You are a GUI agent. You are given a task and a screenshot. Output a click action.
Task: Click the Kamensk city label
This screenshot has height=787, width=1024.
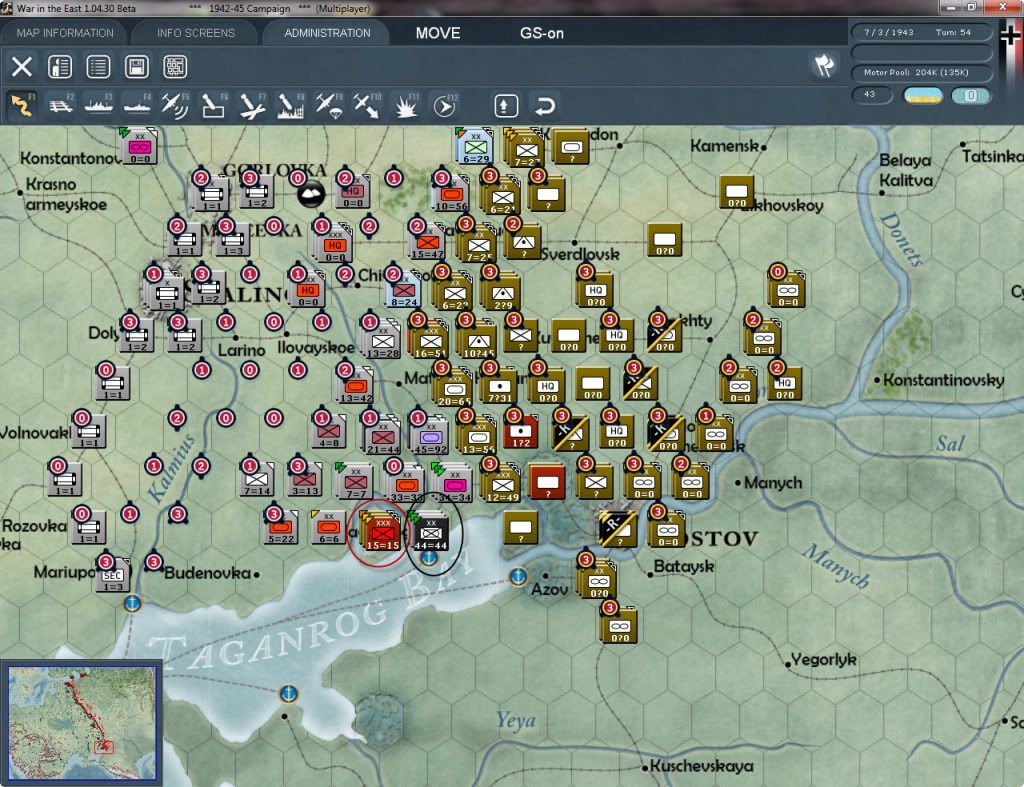coord(724,145)
